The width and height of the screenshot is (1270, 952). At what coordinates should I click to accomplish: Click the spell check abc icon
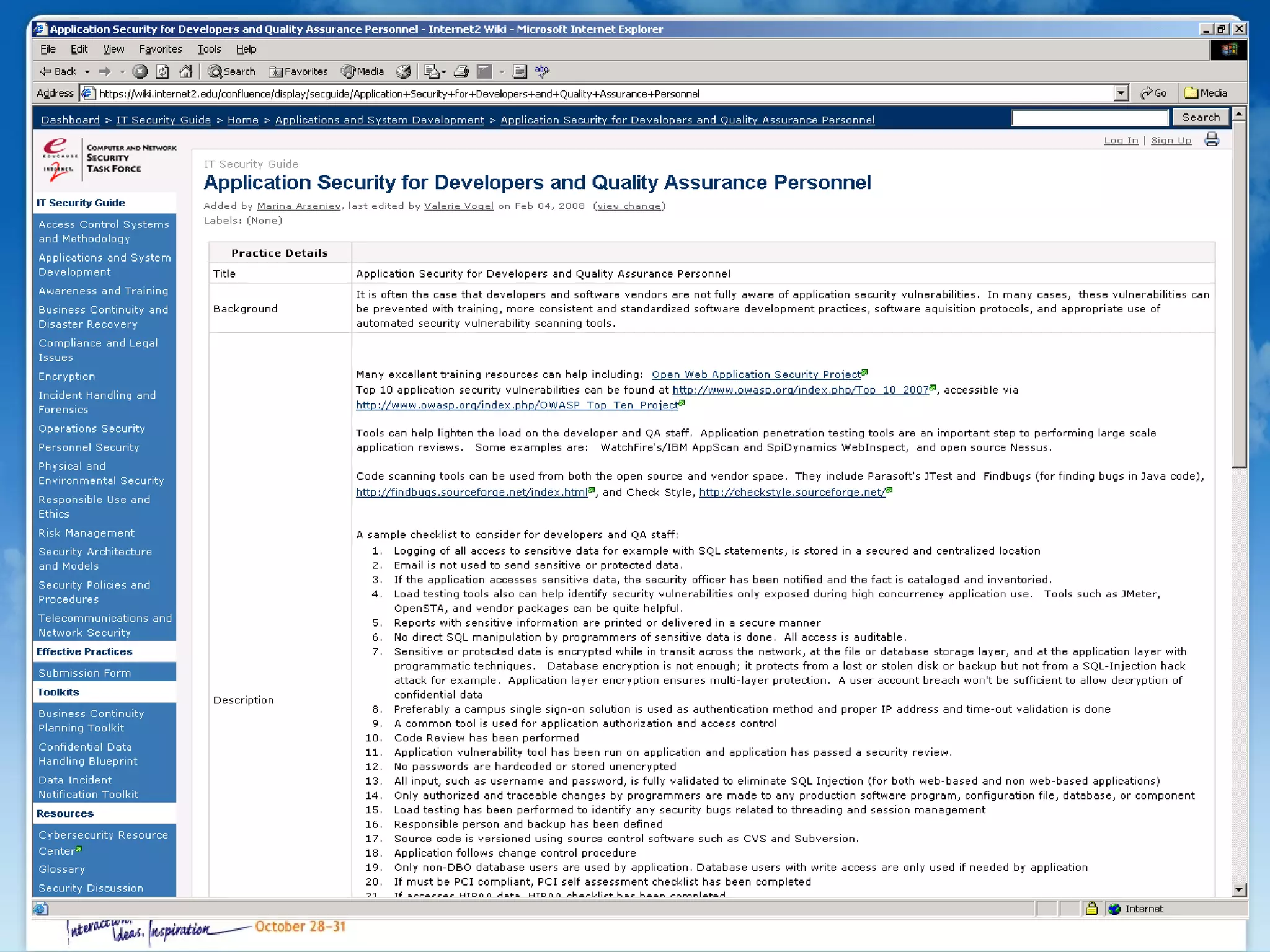[x=542, y=71]
